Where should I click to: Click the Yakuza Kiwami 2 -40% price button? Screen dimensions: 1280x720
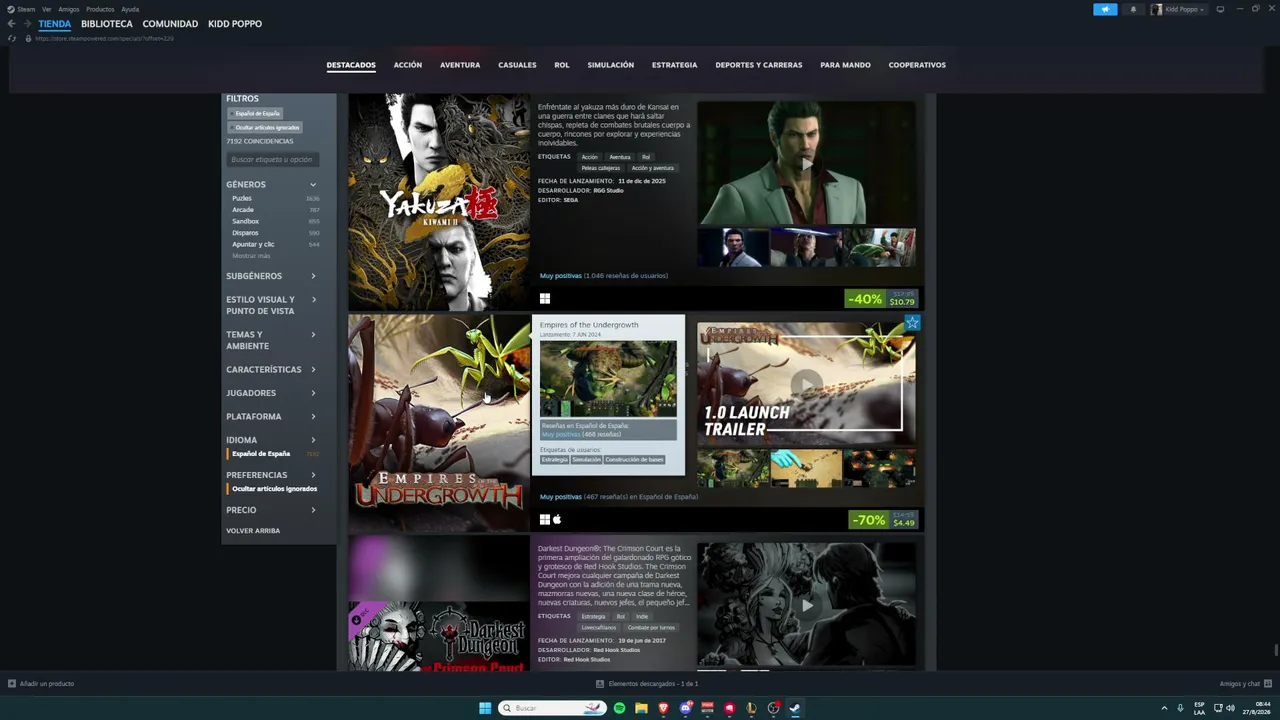(881, 299)
